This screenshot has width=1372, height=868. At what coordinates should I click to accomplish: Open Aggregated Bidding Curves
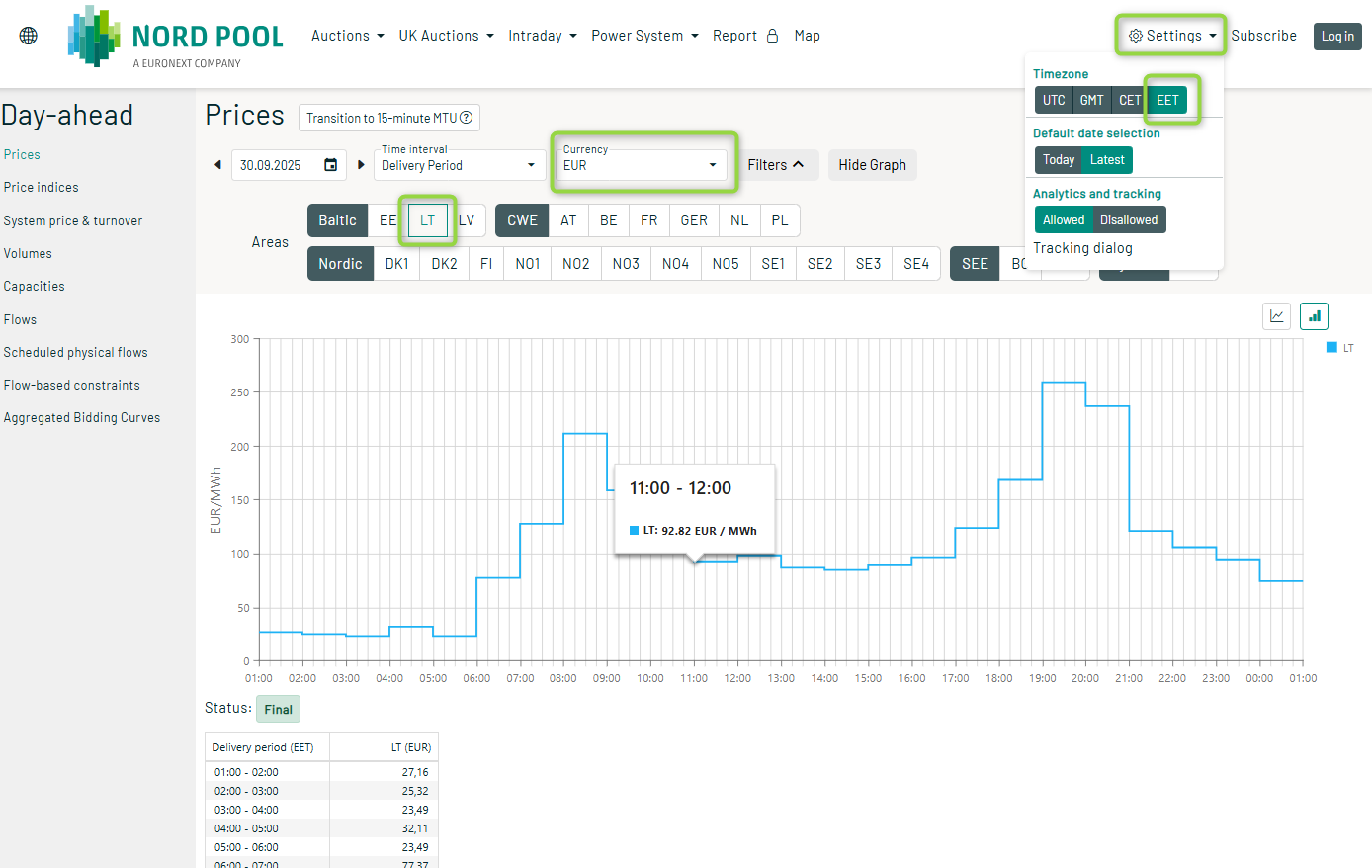(82, 417)
